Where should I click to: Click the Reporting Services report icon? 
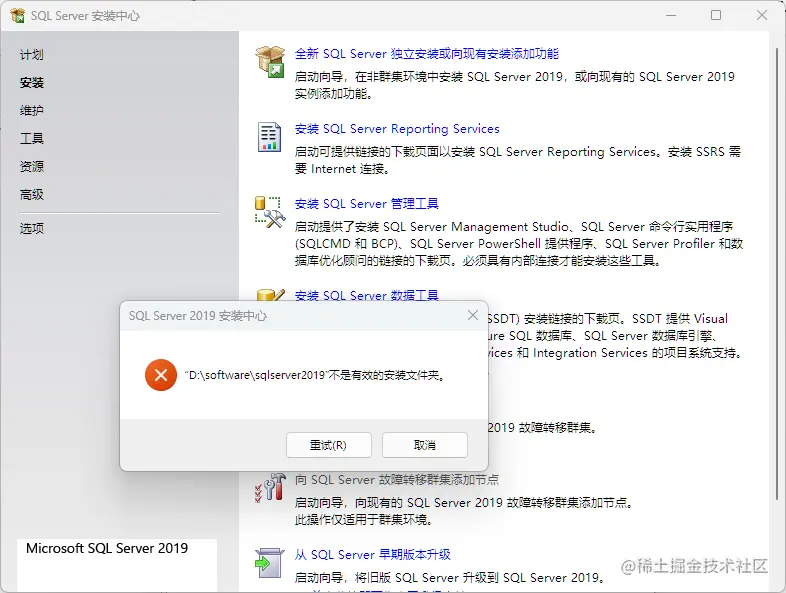269,137
